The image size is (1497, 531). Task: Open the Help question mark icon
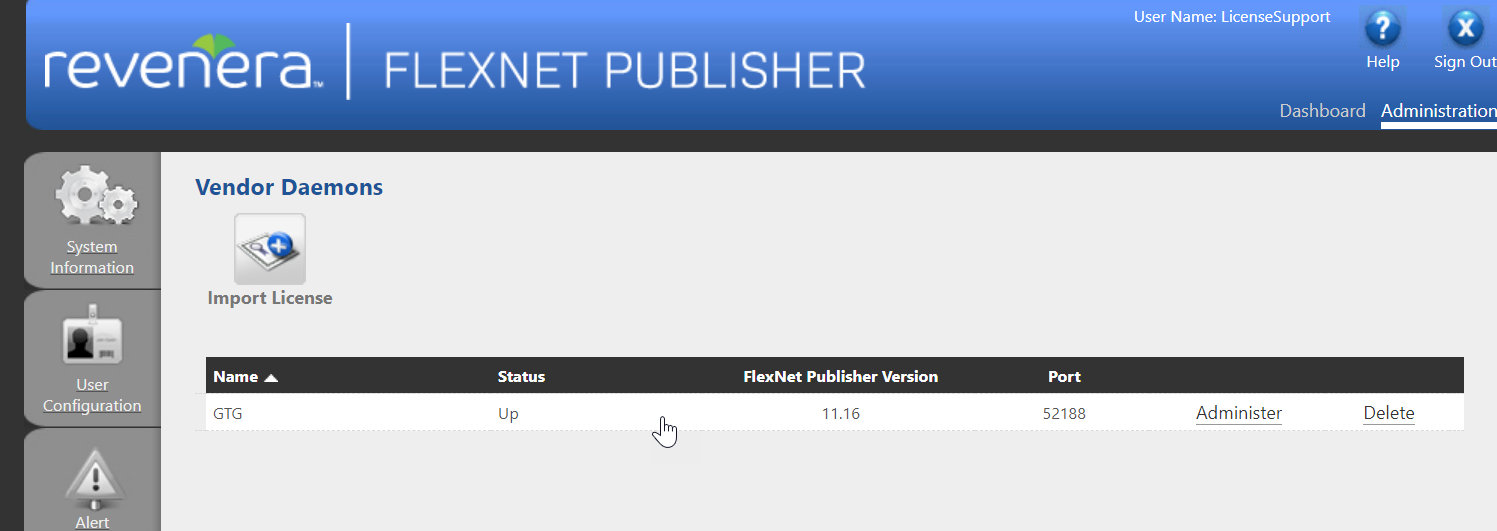[1383, 28]
